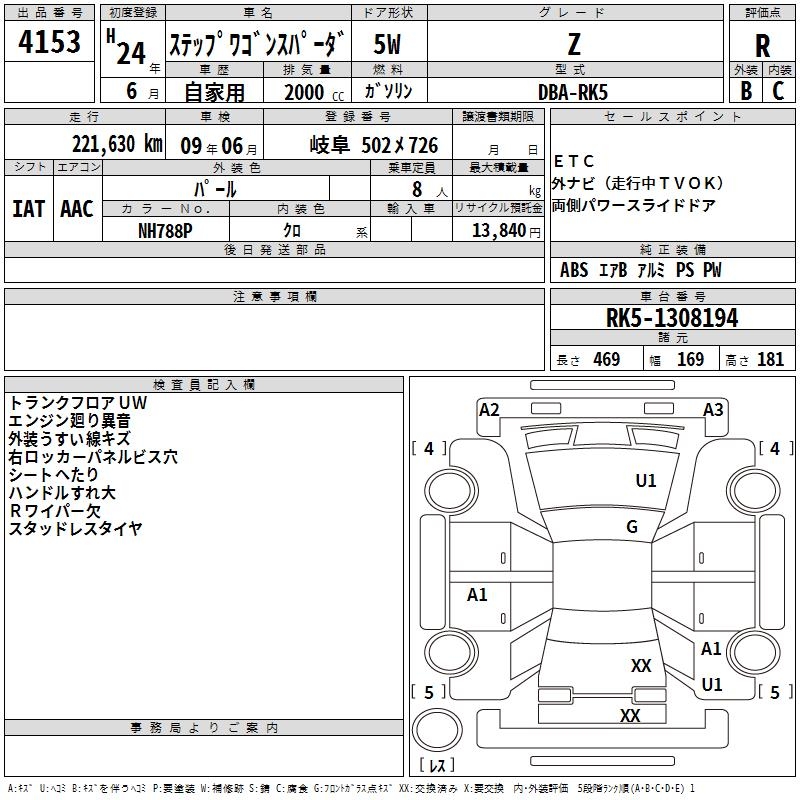Click the A2 damage mark on the diagram
The width and height of the screenshot is (800, 800).
click(489, 410)
